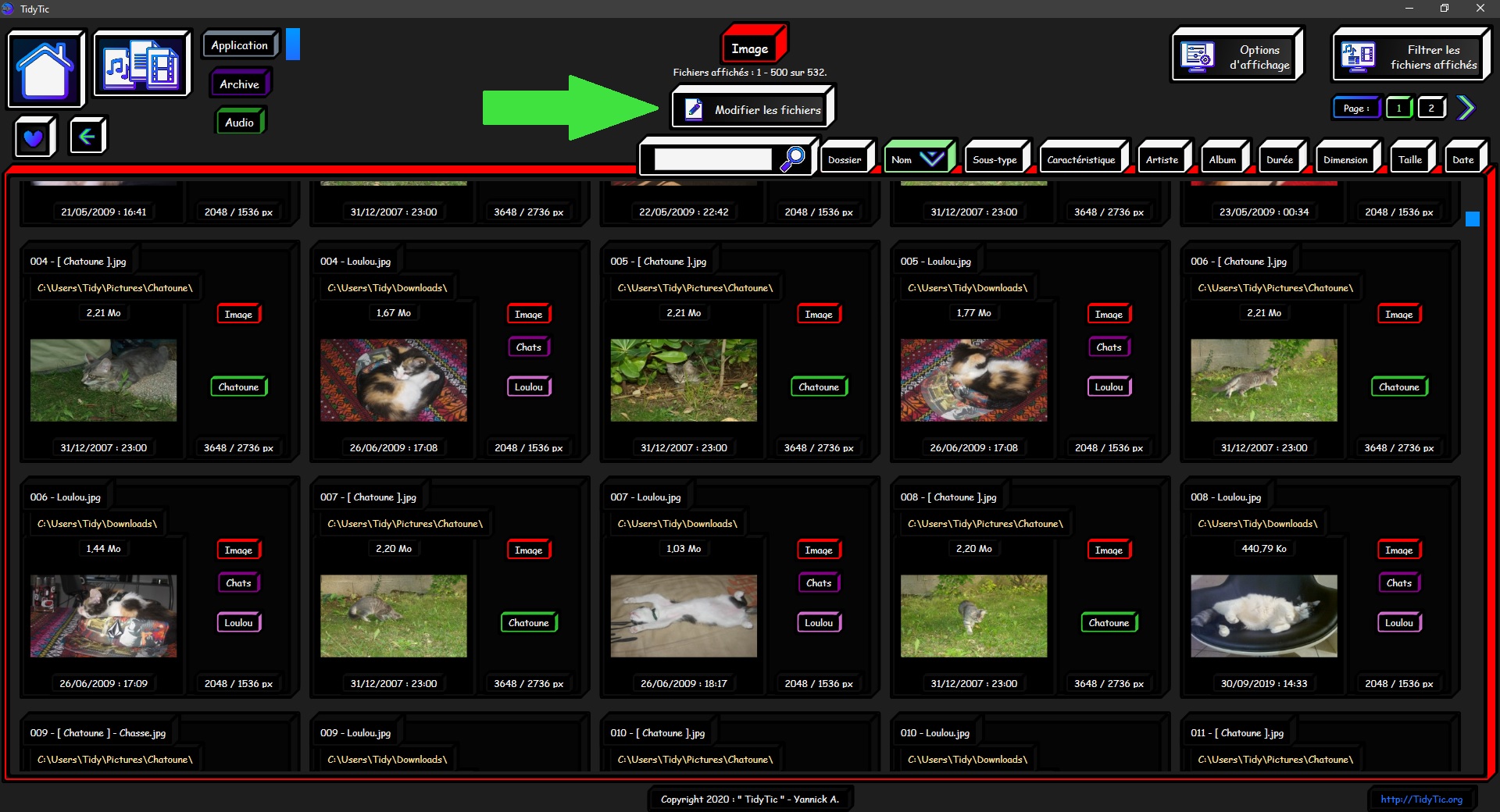Click the magnifier search icon
Image resolution: width=1500 pixels, height=812 pixels.
point(792,158)
